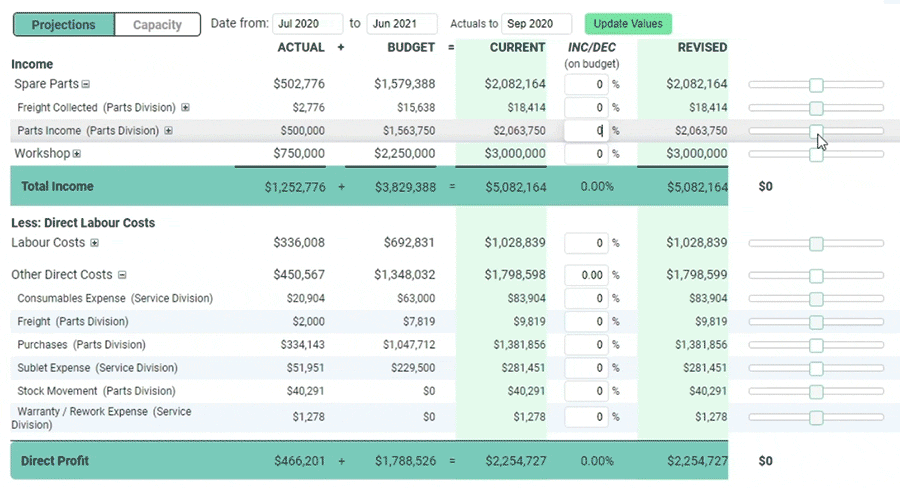
Task: Click the ACTUAL column header
Action: coord(301,47)
